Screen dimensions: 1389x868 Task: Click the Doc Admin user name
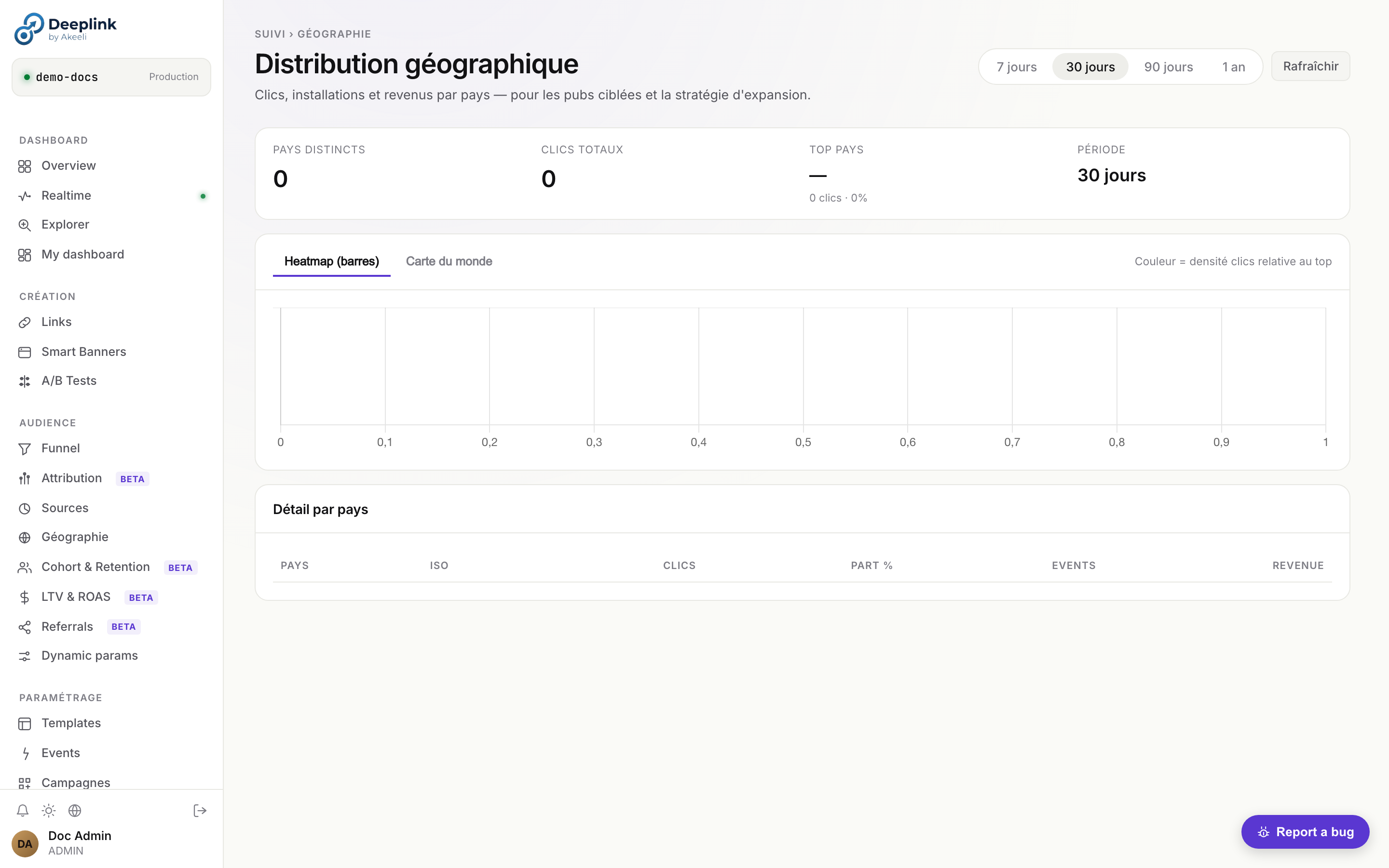tap(80, 836)
